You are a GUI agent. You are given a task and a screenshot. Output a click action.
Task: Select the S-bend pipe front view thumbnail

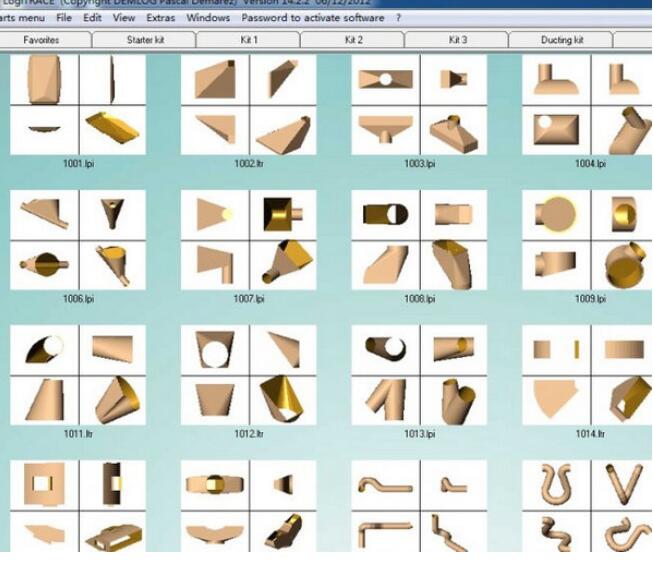click(x=385, y=485)
